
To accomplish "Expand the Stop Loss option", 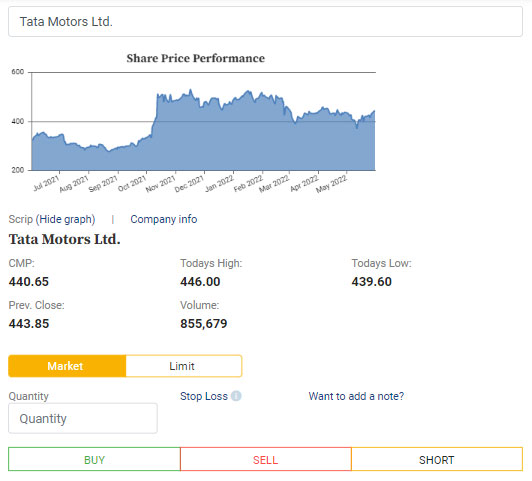I will point(204,396).
